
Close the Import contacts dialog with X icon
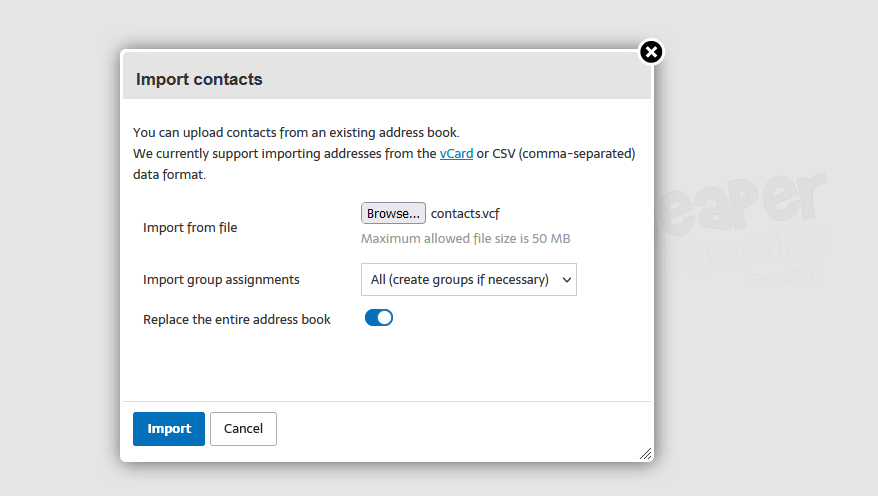pyautogui.click(x=651, y=52)
